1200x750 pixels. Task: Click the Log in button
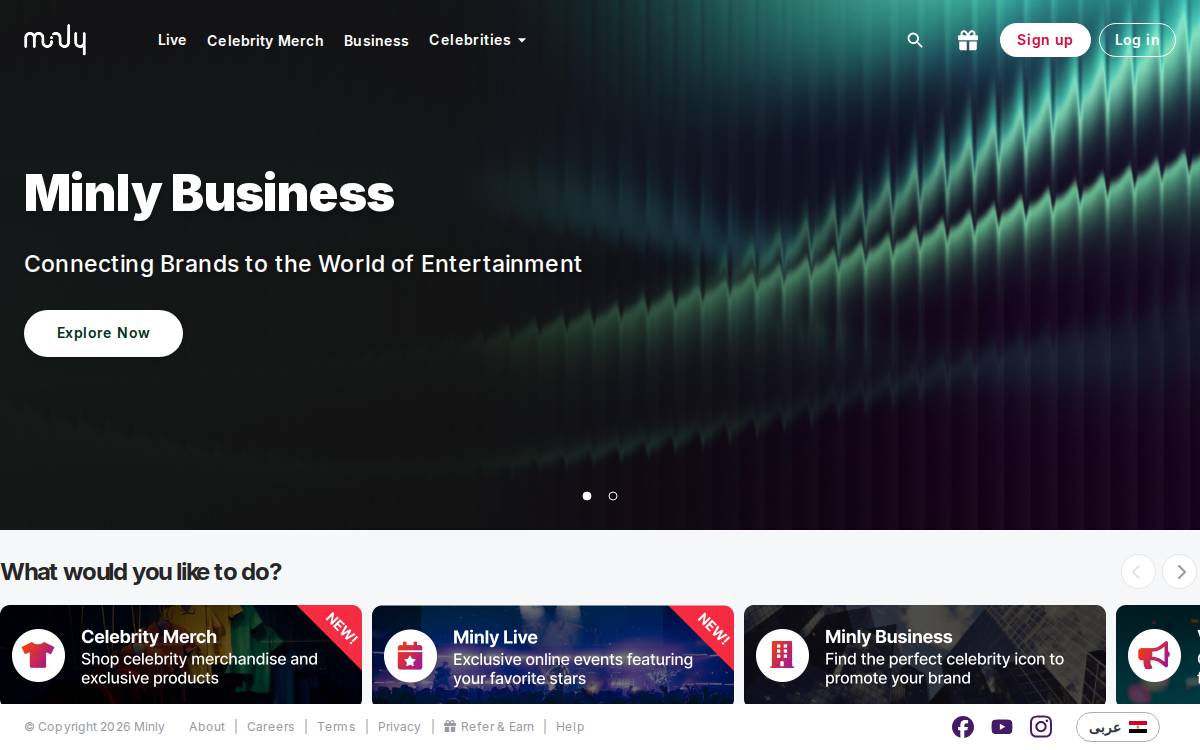coord(1137,40)
